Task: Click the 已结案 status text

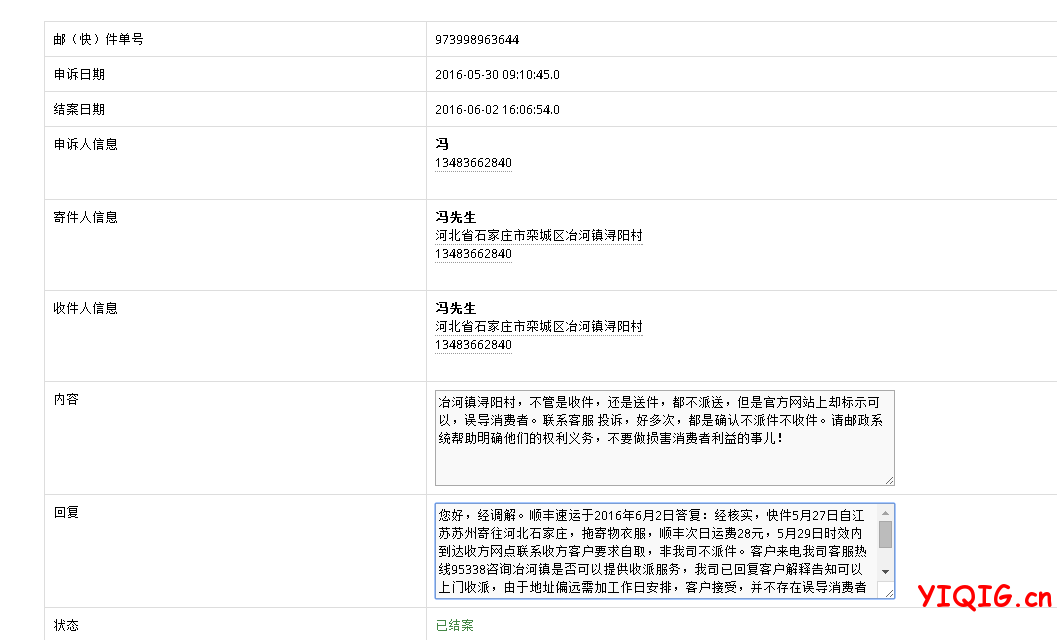Action: tap(454, 626)
